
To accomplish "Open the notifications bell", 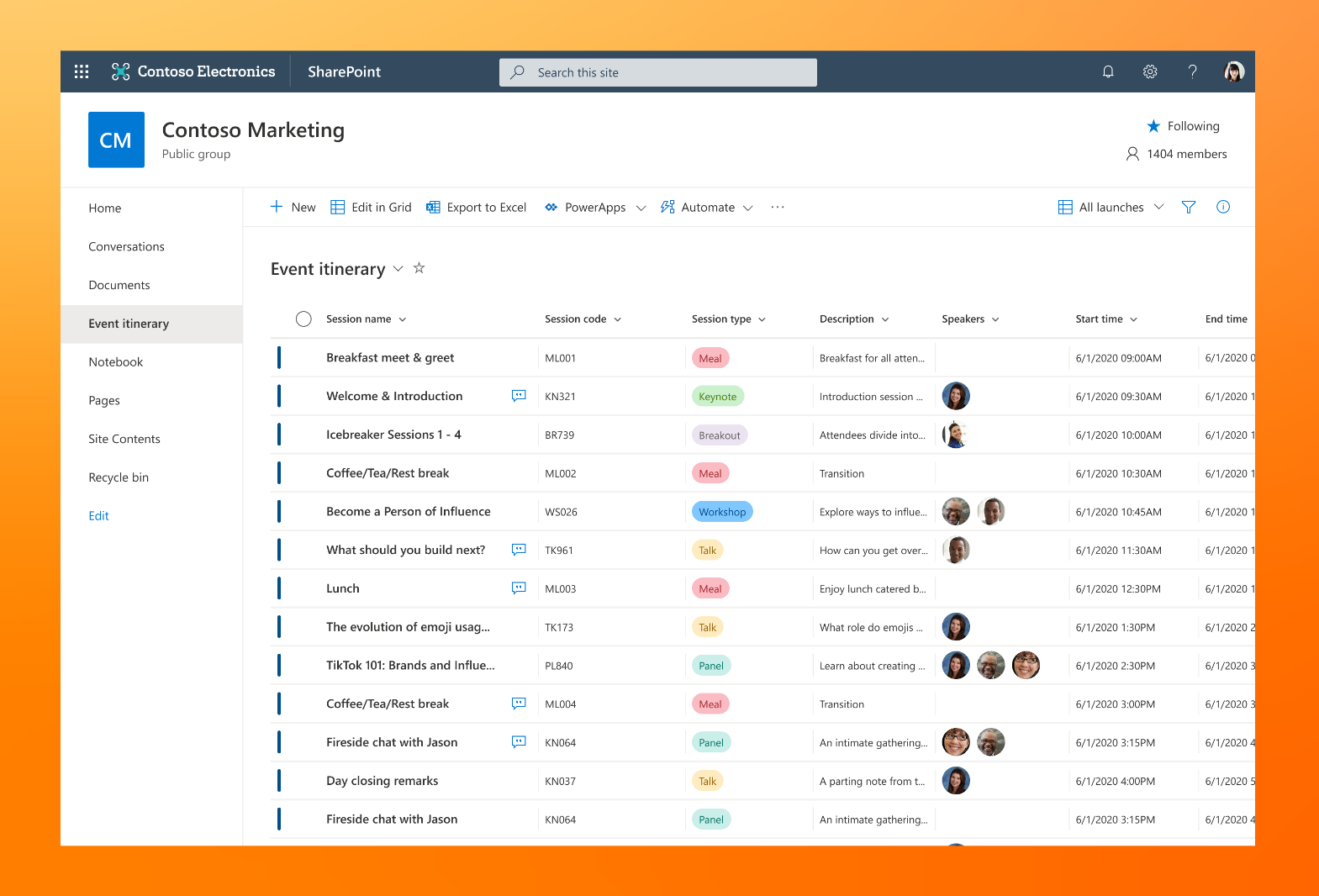I will coord(1108,71).
